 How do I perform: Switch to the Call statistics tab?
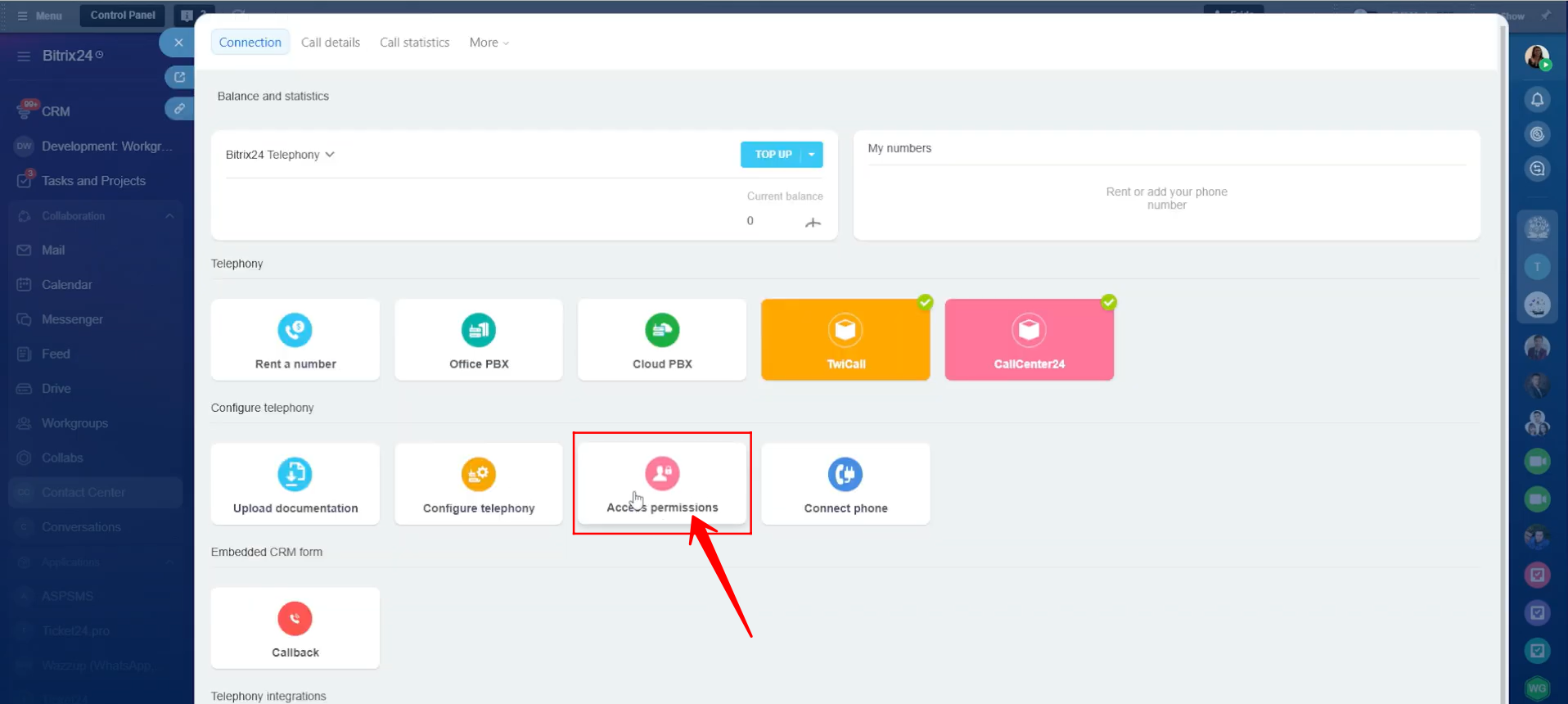tap(414, 43)
